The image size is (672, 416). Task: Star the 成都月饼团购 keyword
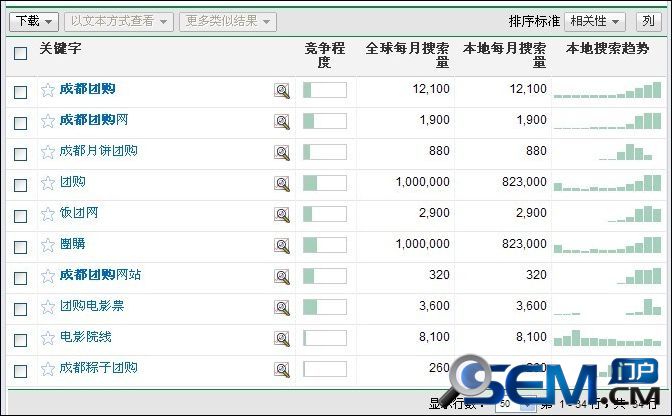coord(47,152)
